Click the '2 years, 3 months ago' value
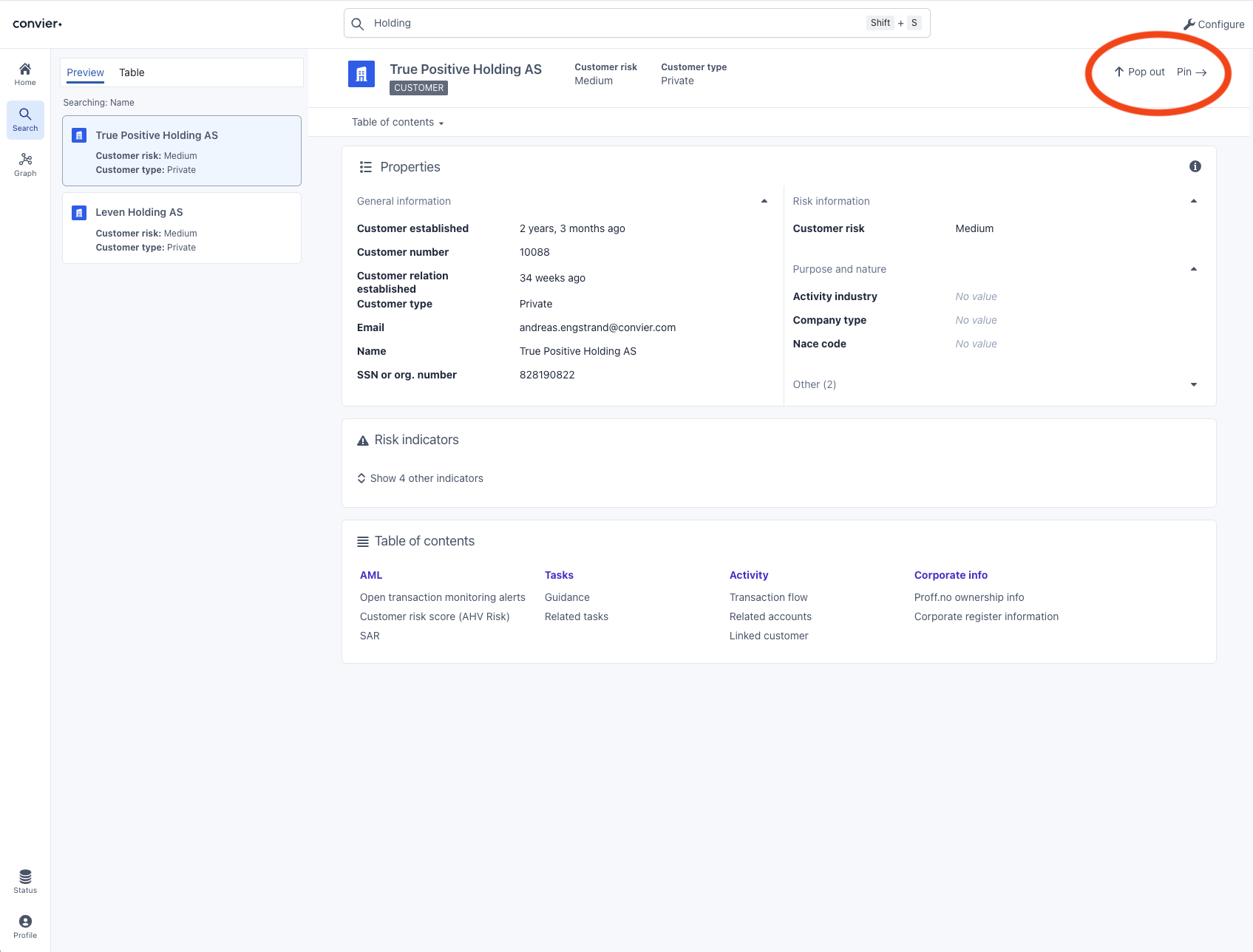 [x=572, y=228]
